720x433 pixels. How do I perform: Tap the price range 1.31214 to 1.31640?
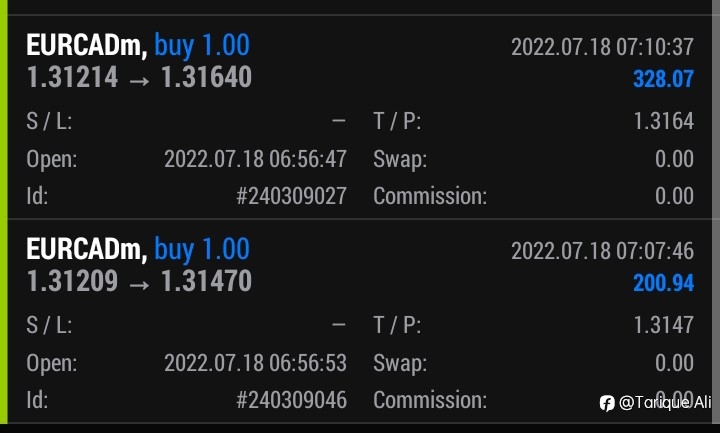[x=139, y=77]
